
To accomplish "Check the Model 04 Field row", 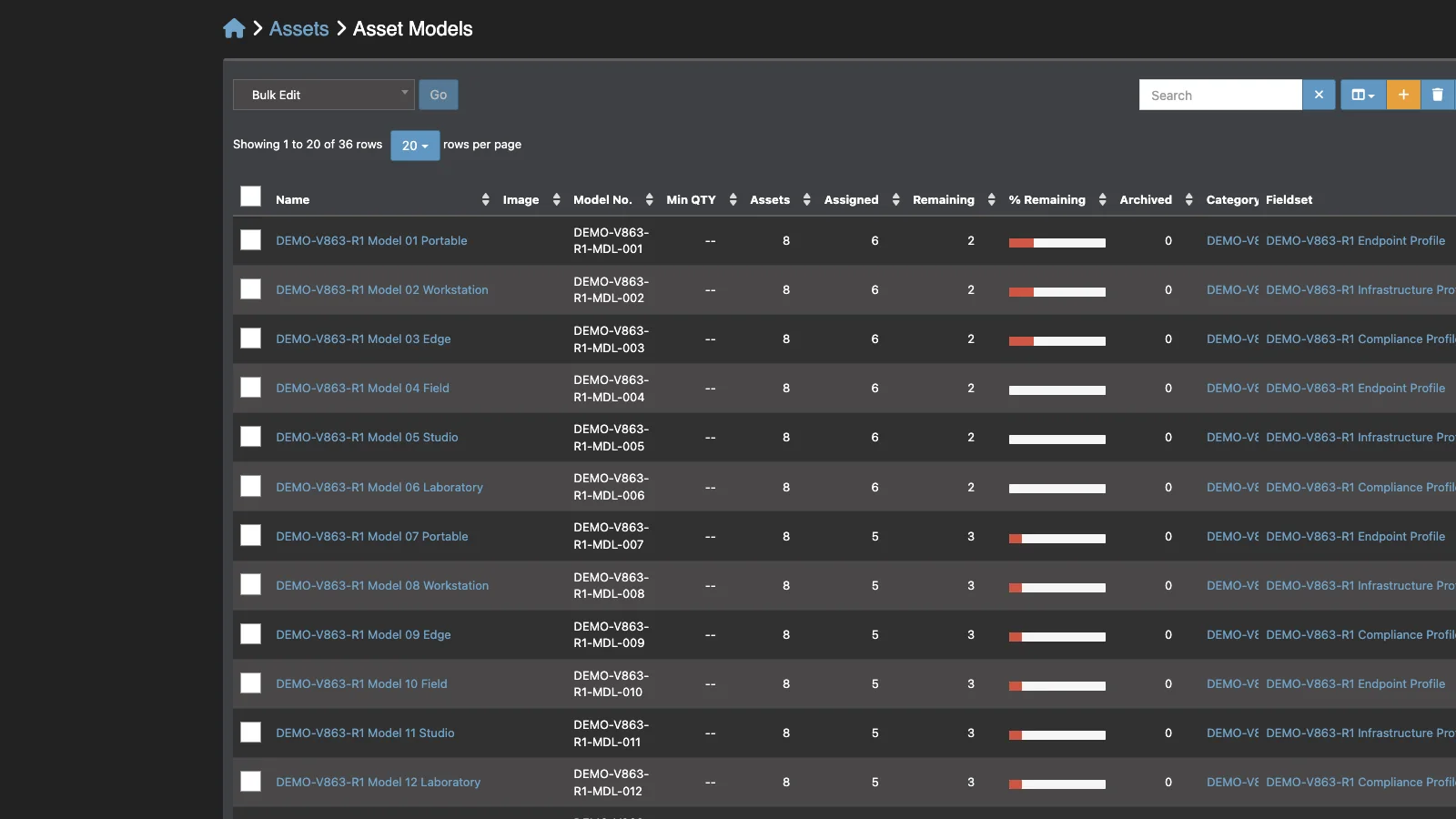I will click(x=250, y=387).
